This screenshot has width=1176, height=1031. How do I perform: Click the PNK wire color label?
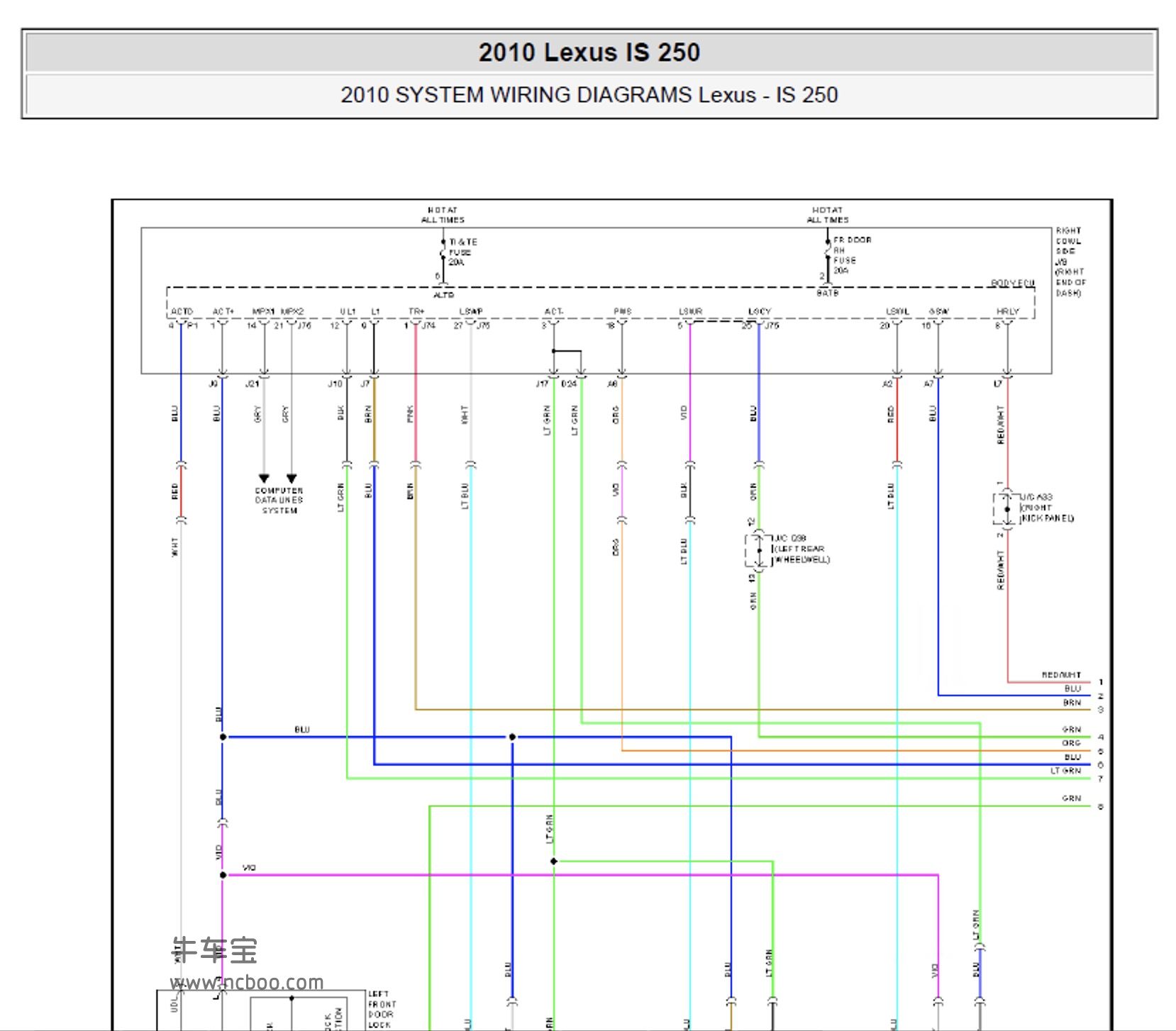pos(410,414)
